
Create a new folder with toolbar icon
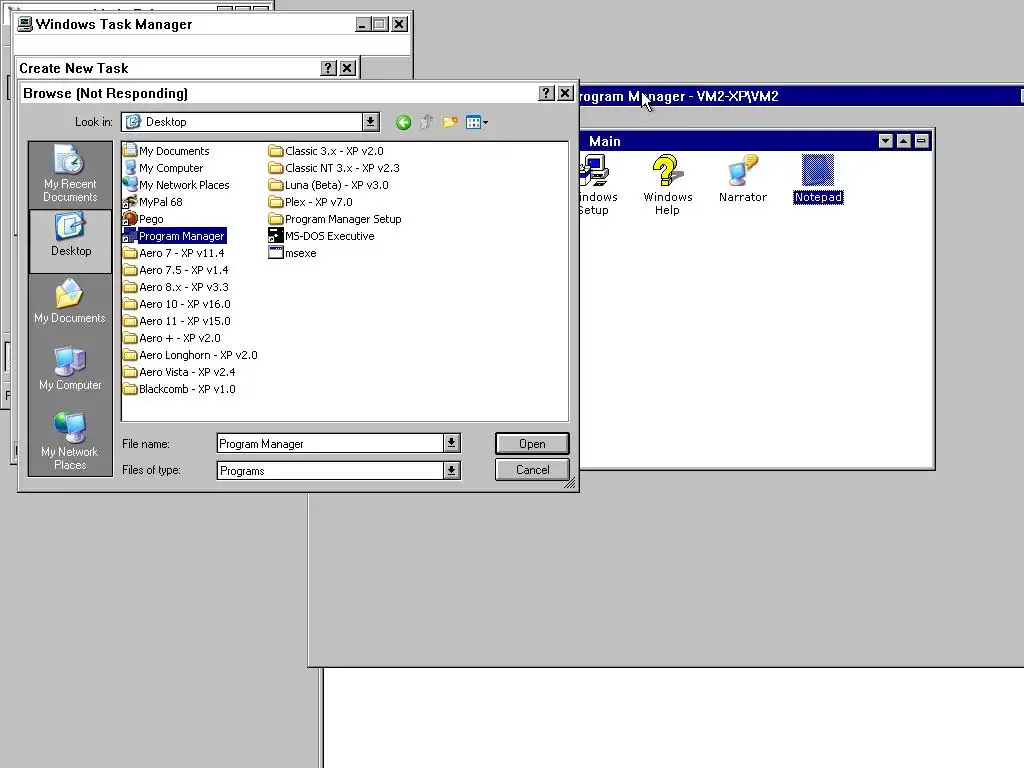[450, 122]
